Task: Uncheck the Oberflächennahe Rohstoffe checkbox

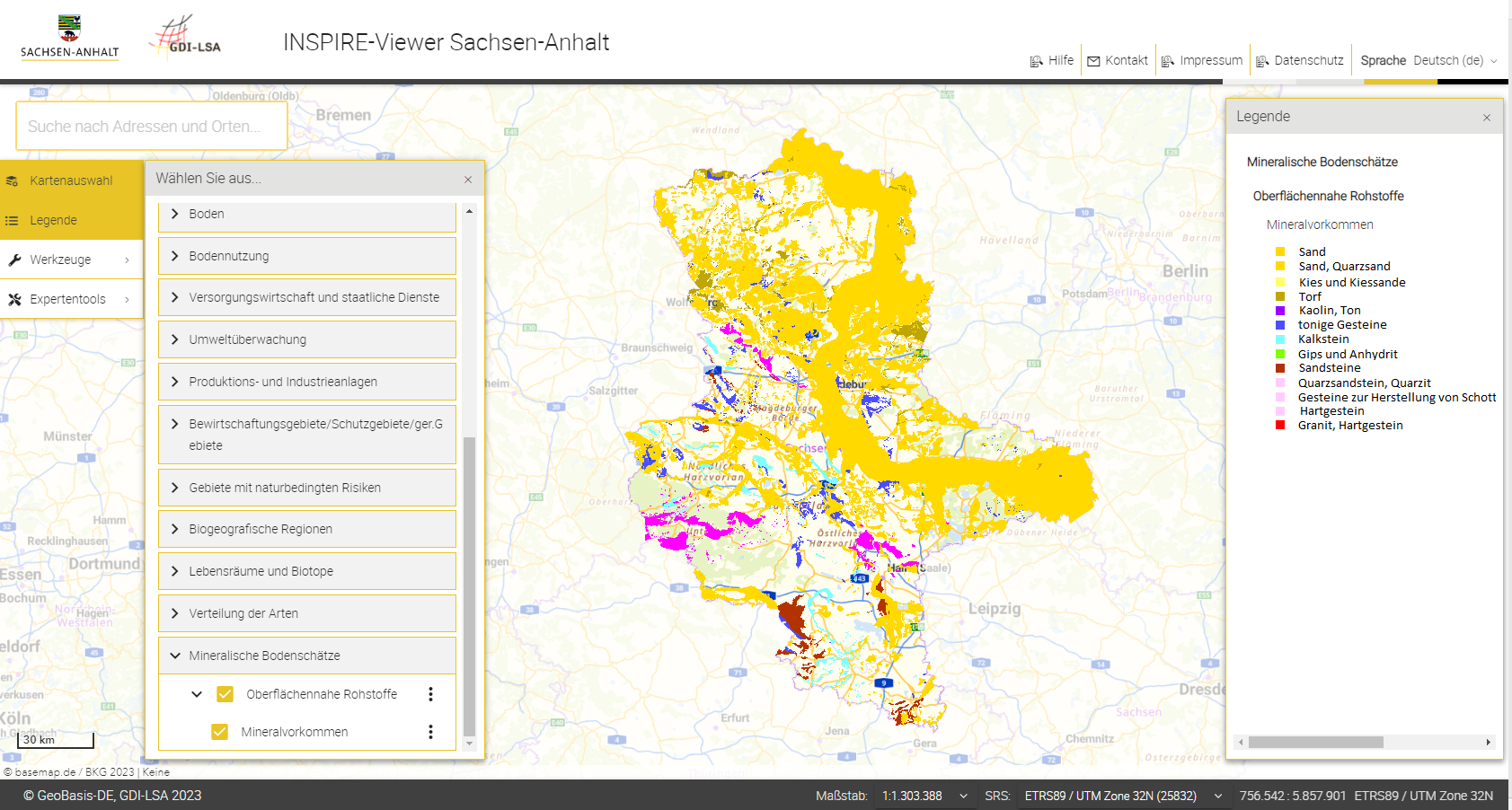Action: click(225, 694)
